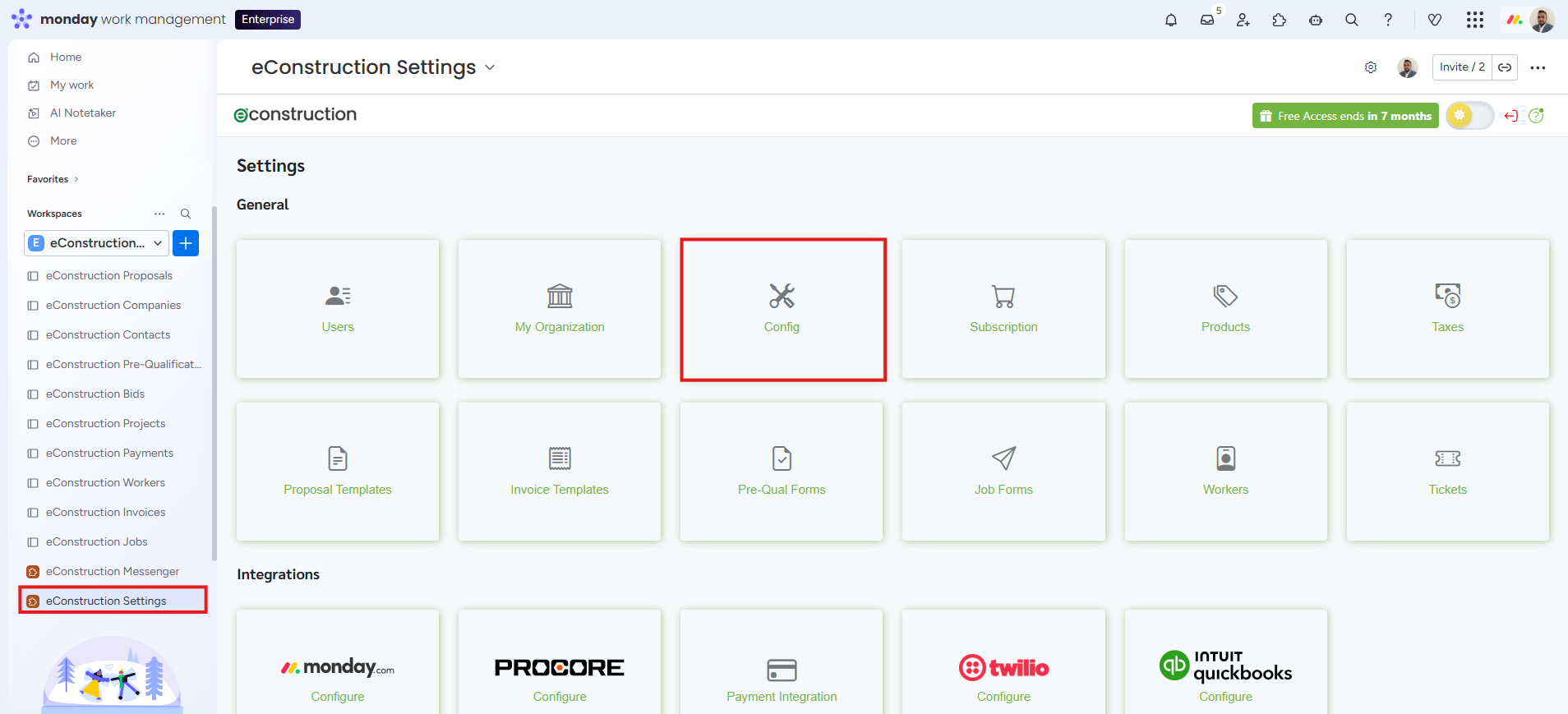Open eConstruction Proposals in sidebar
Image resolution: width=1568 pixels, height=714 pixels.
tap(108, 276)
